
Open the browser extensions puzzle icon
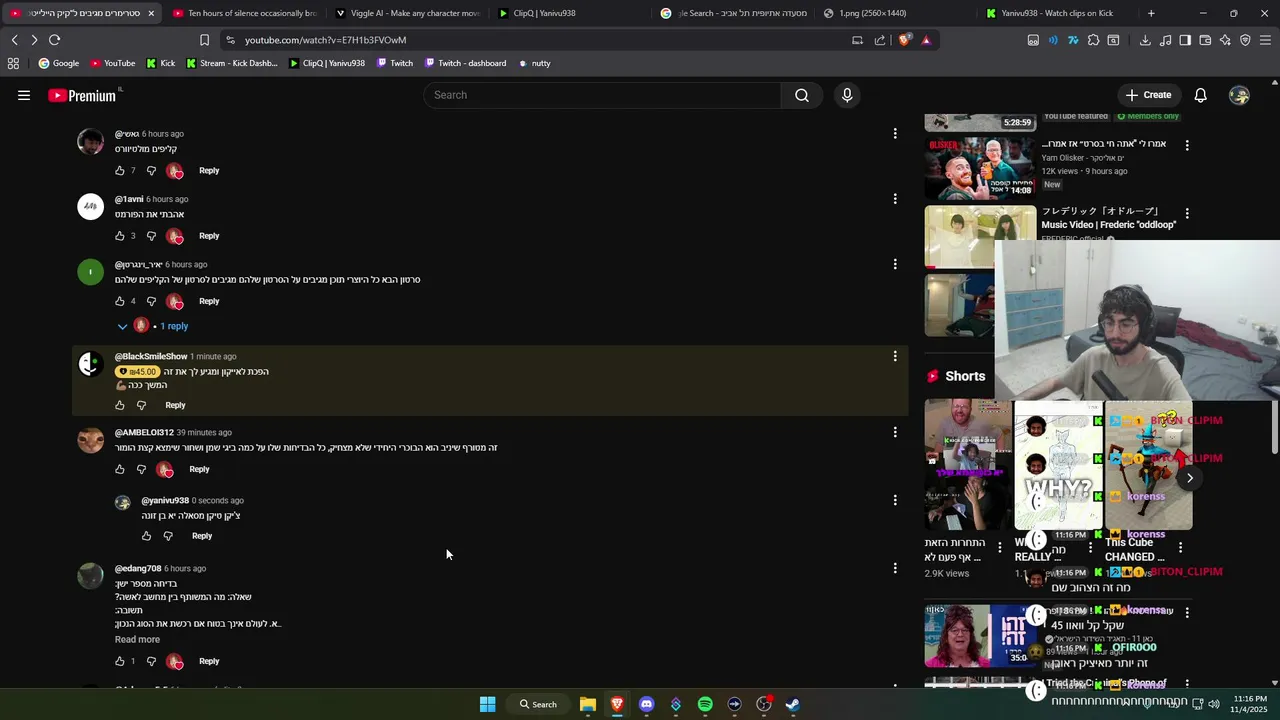1093,40
